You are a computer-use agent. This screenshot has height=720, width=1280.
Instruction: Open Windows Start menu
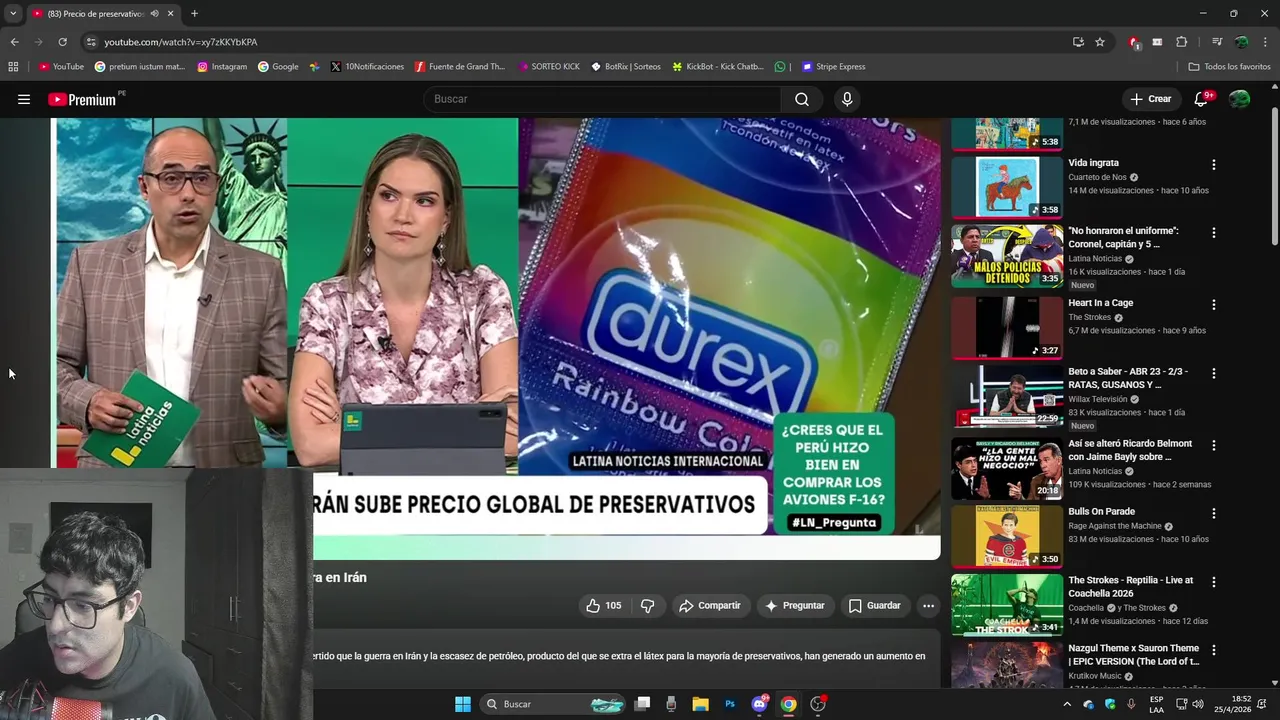pos(463,704)
